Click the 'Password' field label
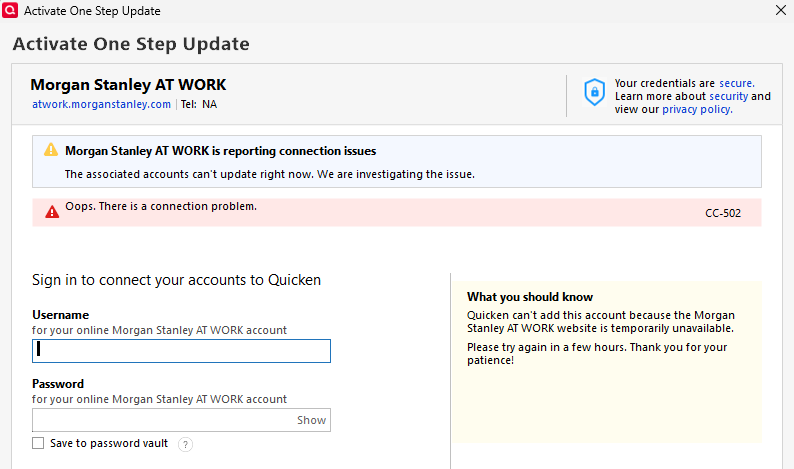This screenshot has width=794, height=469. (58, 384)
